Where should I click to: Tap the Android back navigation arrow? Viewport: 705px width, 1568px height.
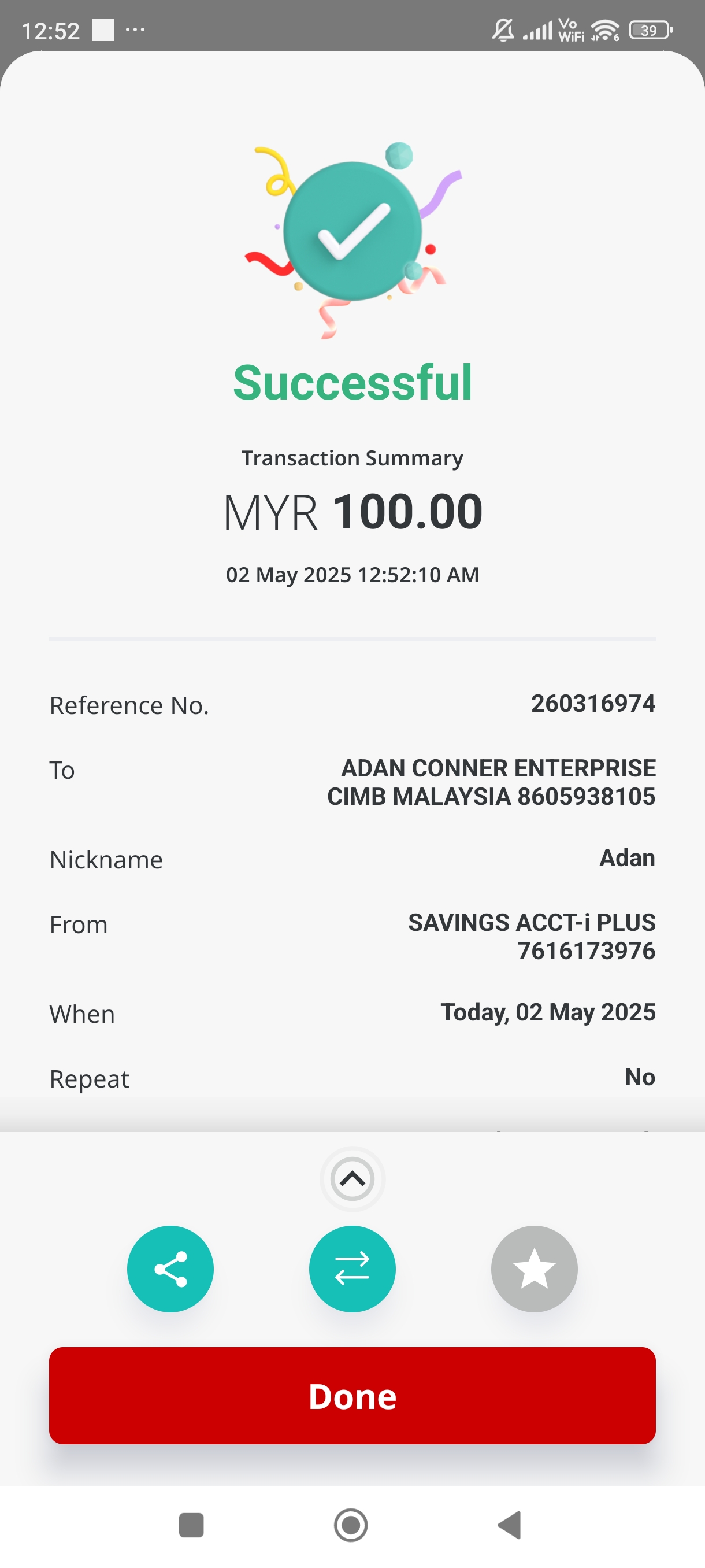click(x=510, y=1525)
